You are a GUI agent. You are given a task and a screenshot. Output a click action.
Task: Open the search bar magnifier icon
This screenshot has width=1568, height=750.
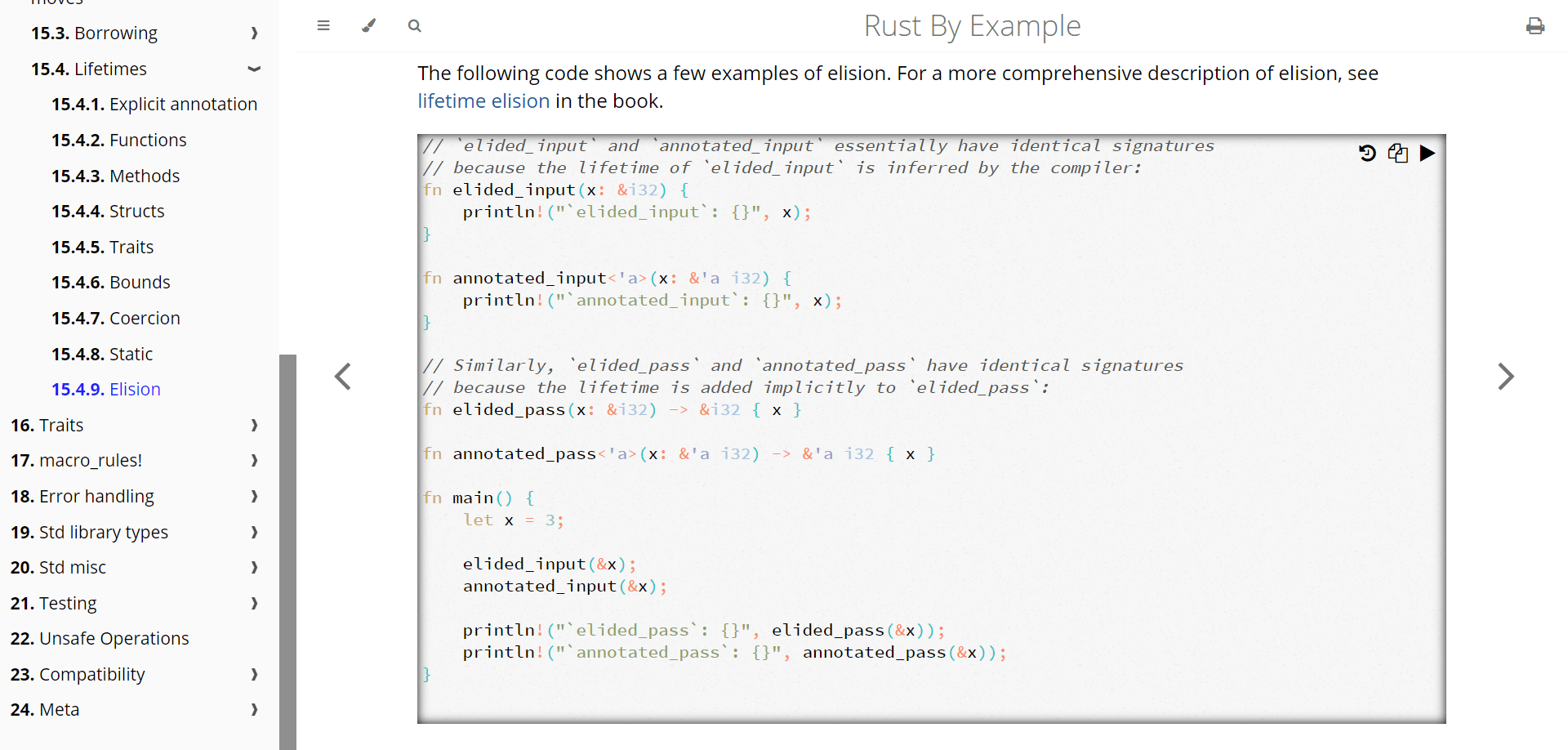415,25
